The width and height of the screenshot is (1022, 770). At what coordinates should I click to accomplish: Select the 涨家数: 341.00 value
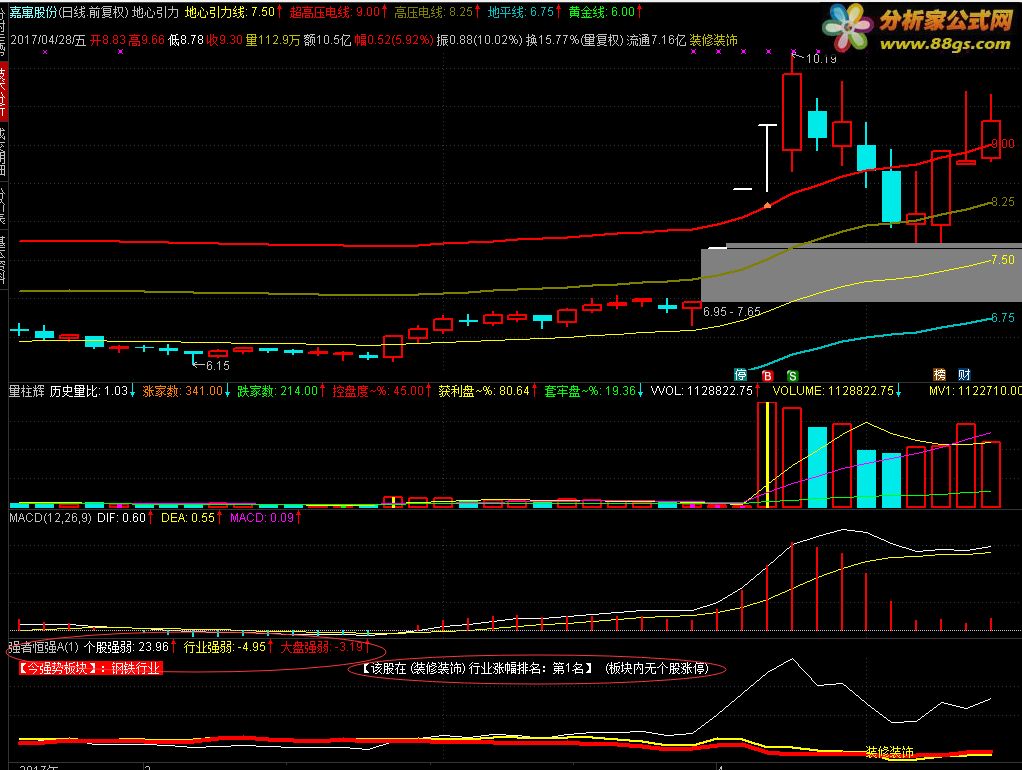[182, 391]
